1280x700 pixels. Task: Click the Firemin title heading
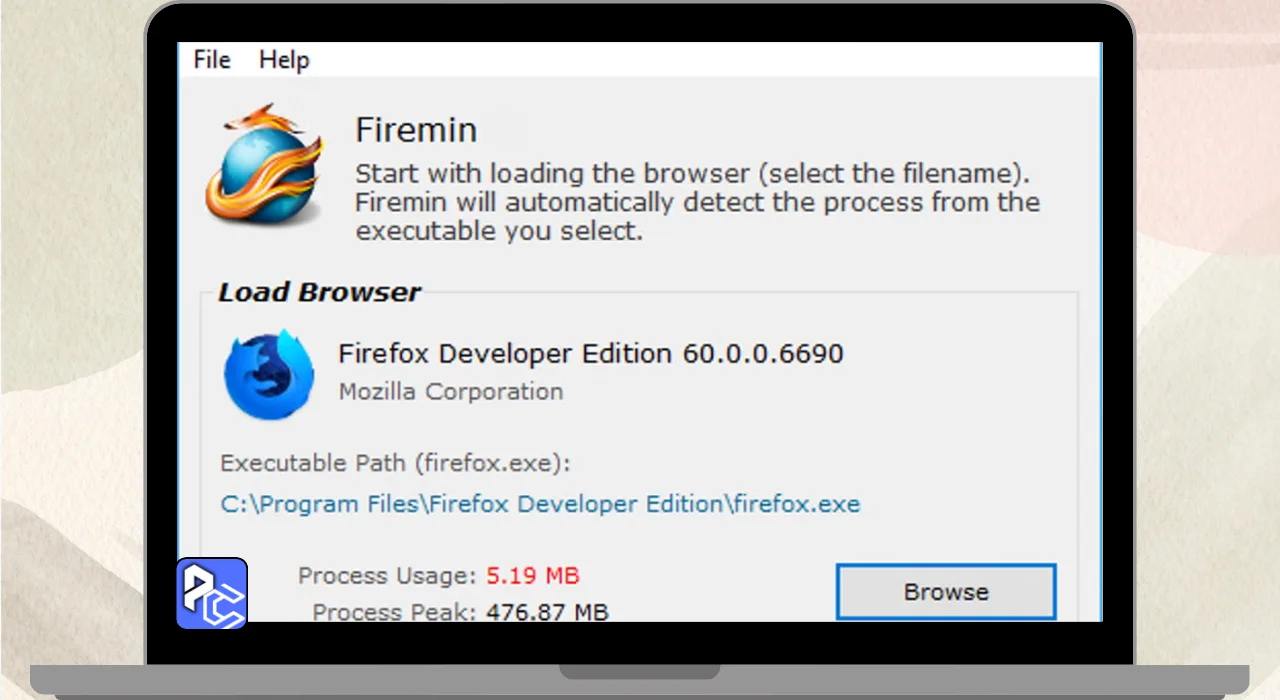(416, 130)
